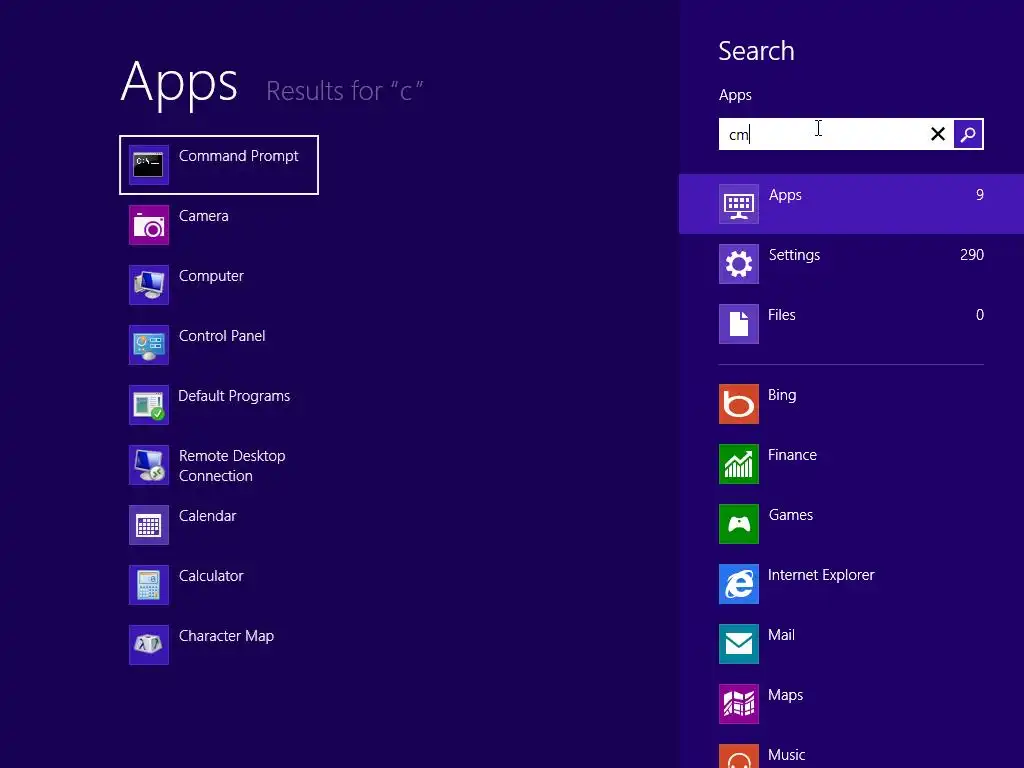
Task: Search within Games app icon
Action: tap(739, 524)
